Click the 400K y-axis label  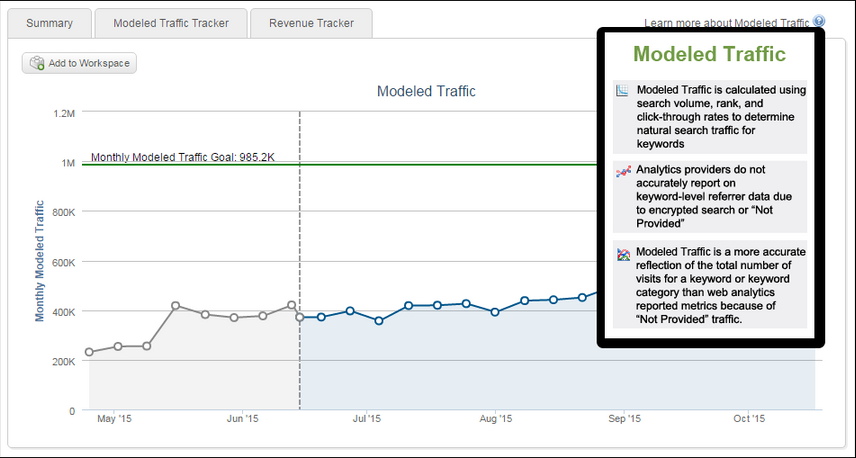(64, 312)
